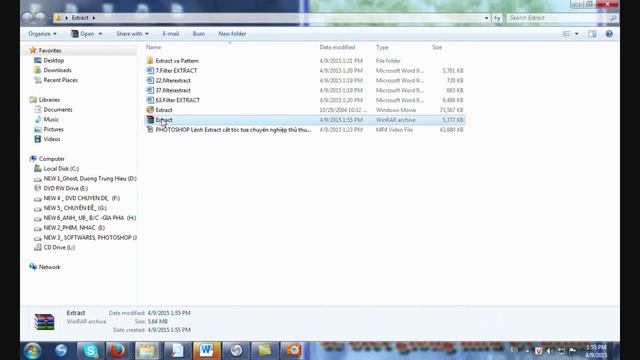
Task: Go to Desktop in Favorites
Action: point(53,60)
